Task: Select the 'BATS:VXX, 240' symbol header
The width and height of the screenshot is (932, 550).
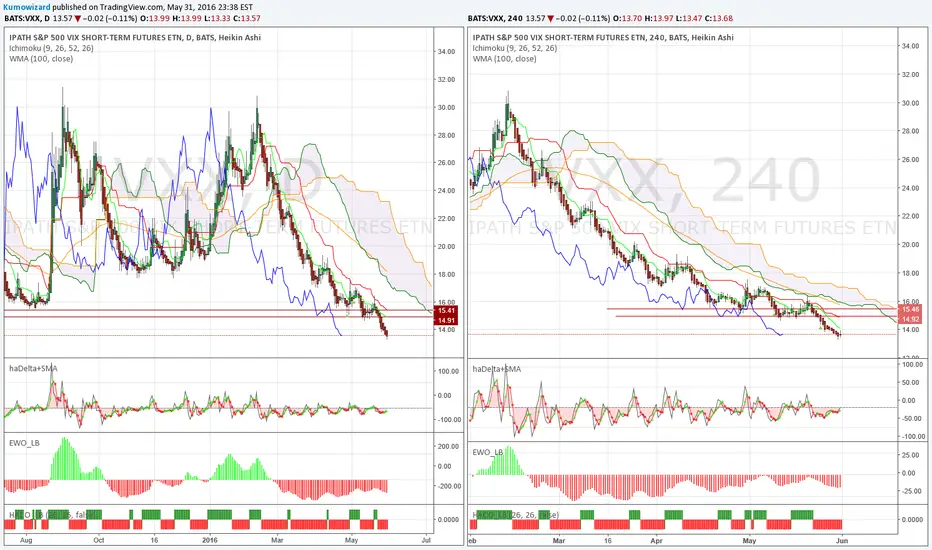Action: click(x=495, y=18)
